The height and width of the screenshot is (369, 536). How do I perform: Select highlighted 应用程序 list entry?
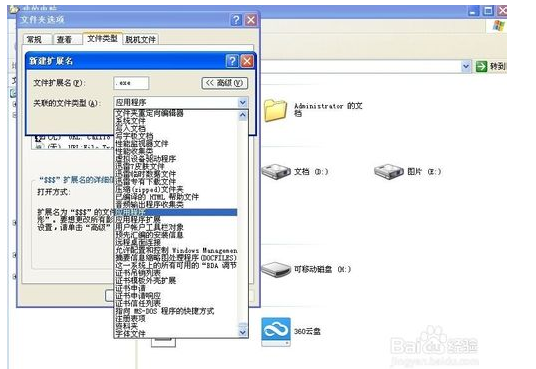click(x=176, y=212)
